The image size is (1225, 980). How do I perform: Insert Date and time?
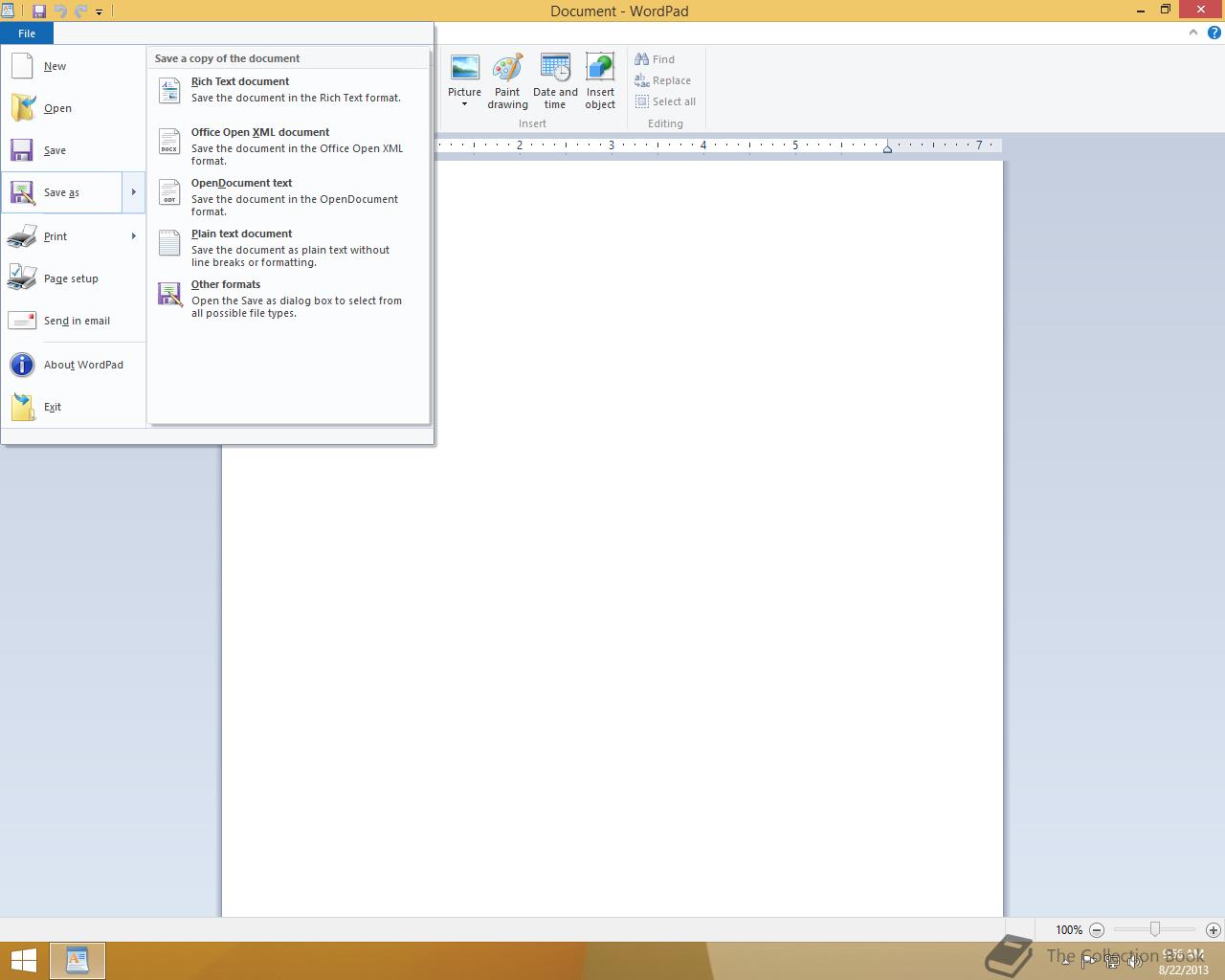point(555,81)
